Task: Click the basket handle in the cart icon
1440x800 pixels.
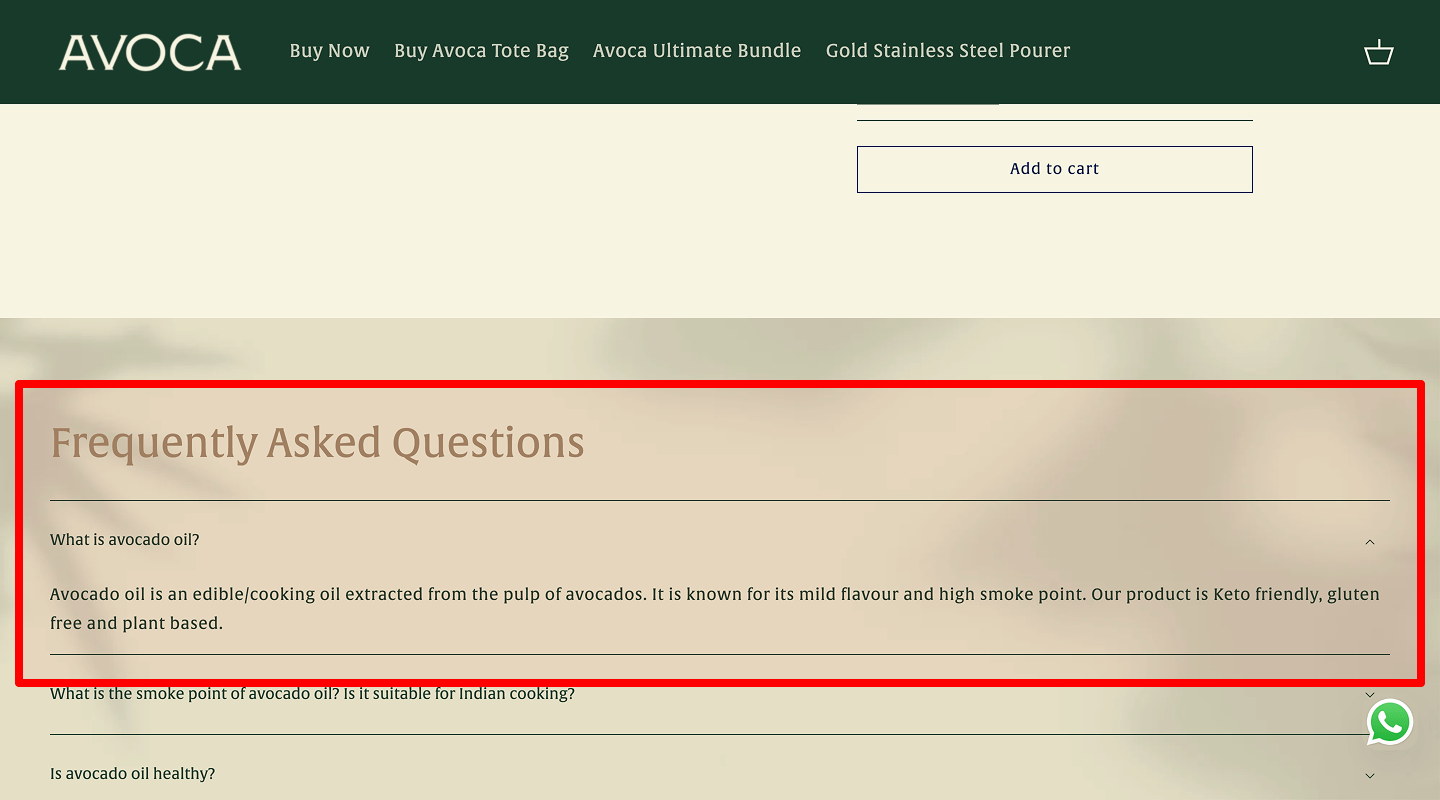Action: pyautogui.click(x=1379, y=42)
